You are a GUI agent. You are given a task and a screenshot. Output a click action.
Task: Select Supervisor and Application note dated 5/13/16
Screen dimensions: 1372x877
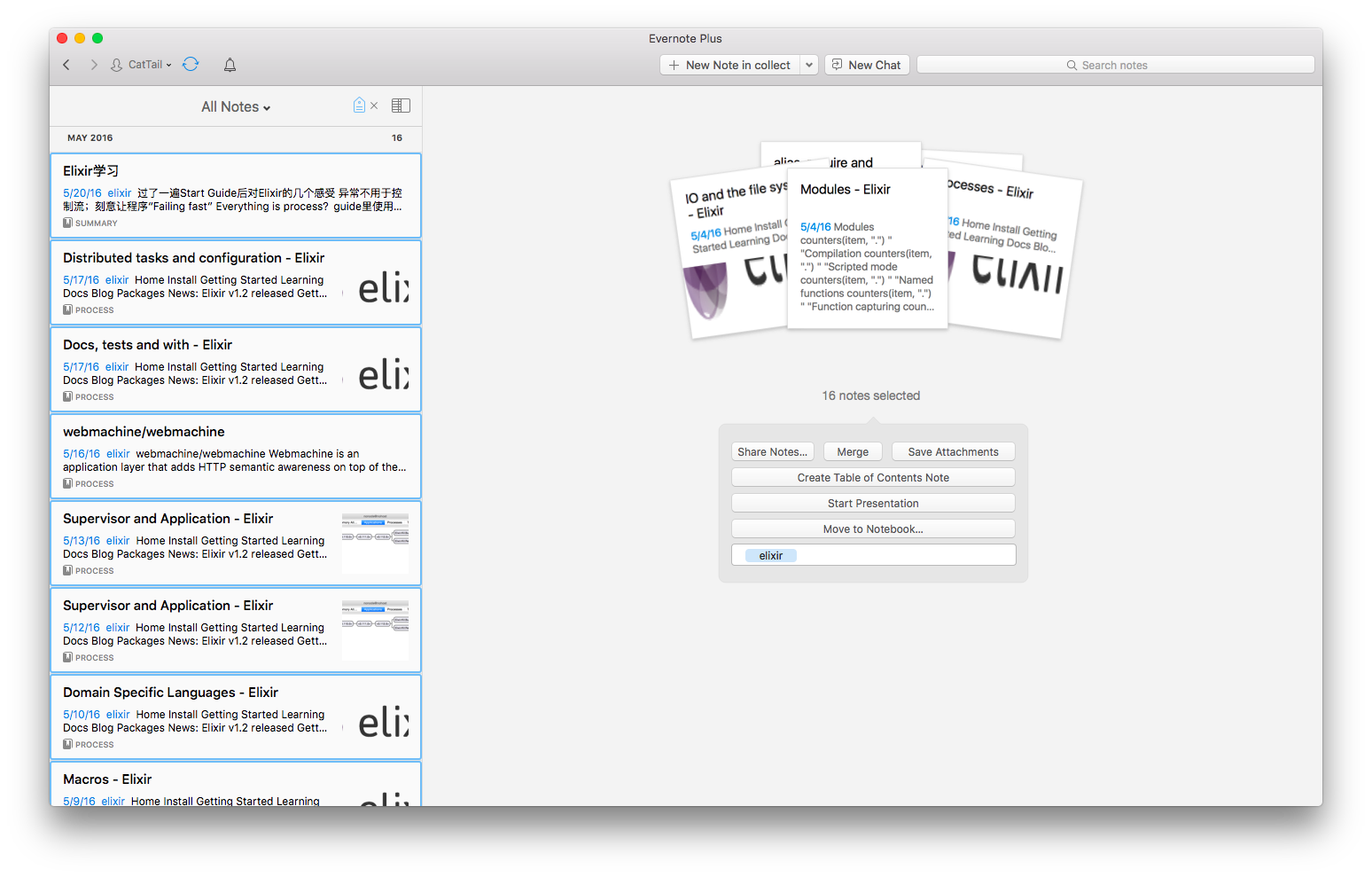click(236, 543)
